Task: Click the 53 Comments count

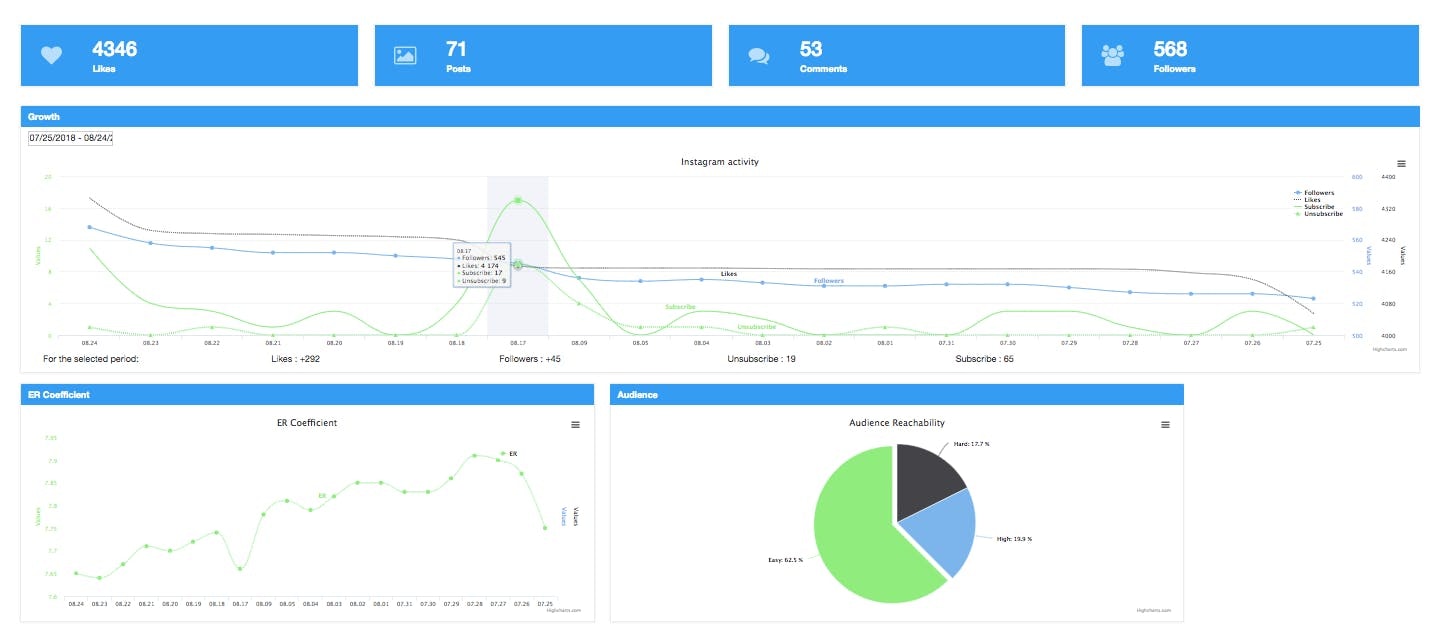Action: point(811,48)
